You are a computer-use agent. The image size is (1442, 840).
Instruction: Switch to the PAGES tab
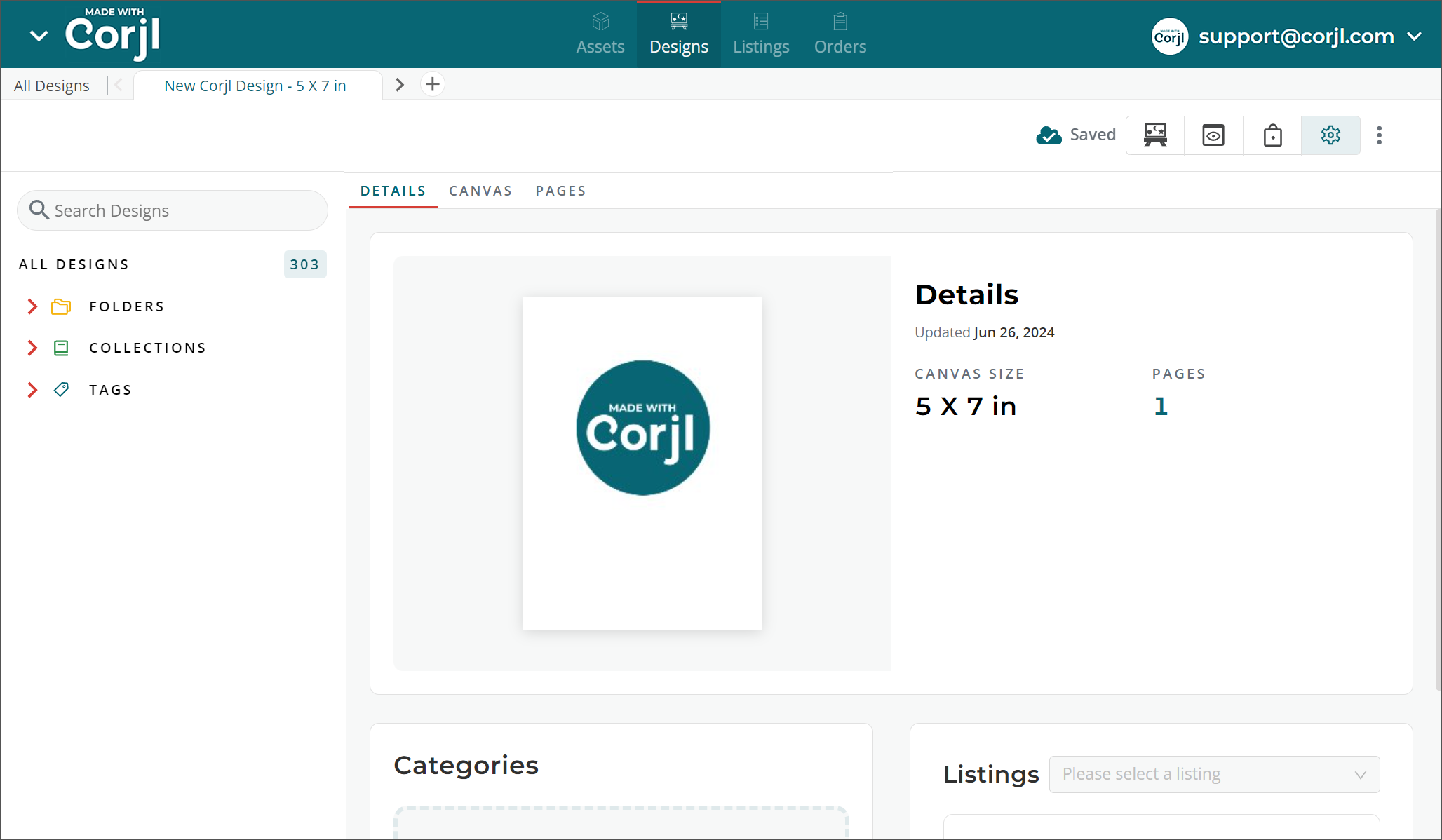pos(560,191)
